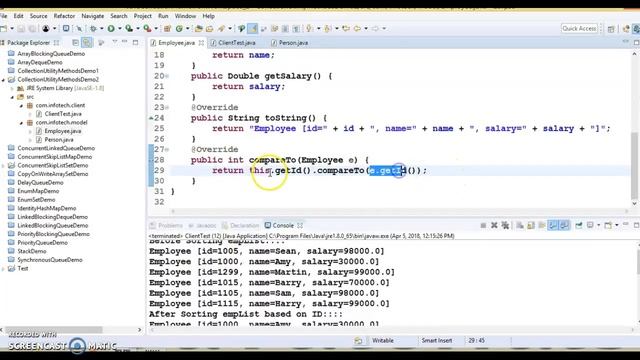Expand the Test project tree arrow
This screenshot has width=640, height=360.
point(3,269)
